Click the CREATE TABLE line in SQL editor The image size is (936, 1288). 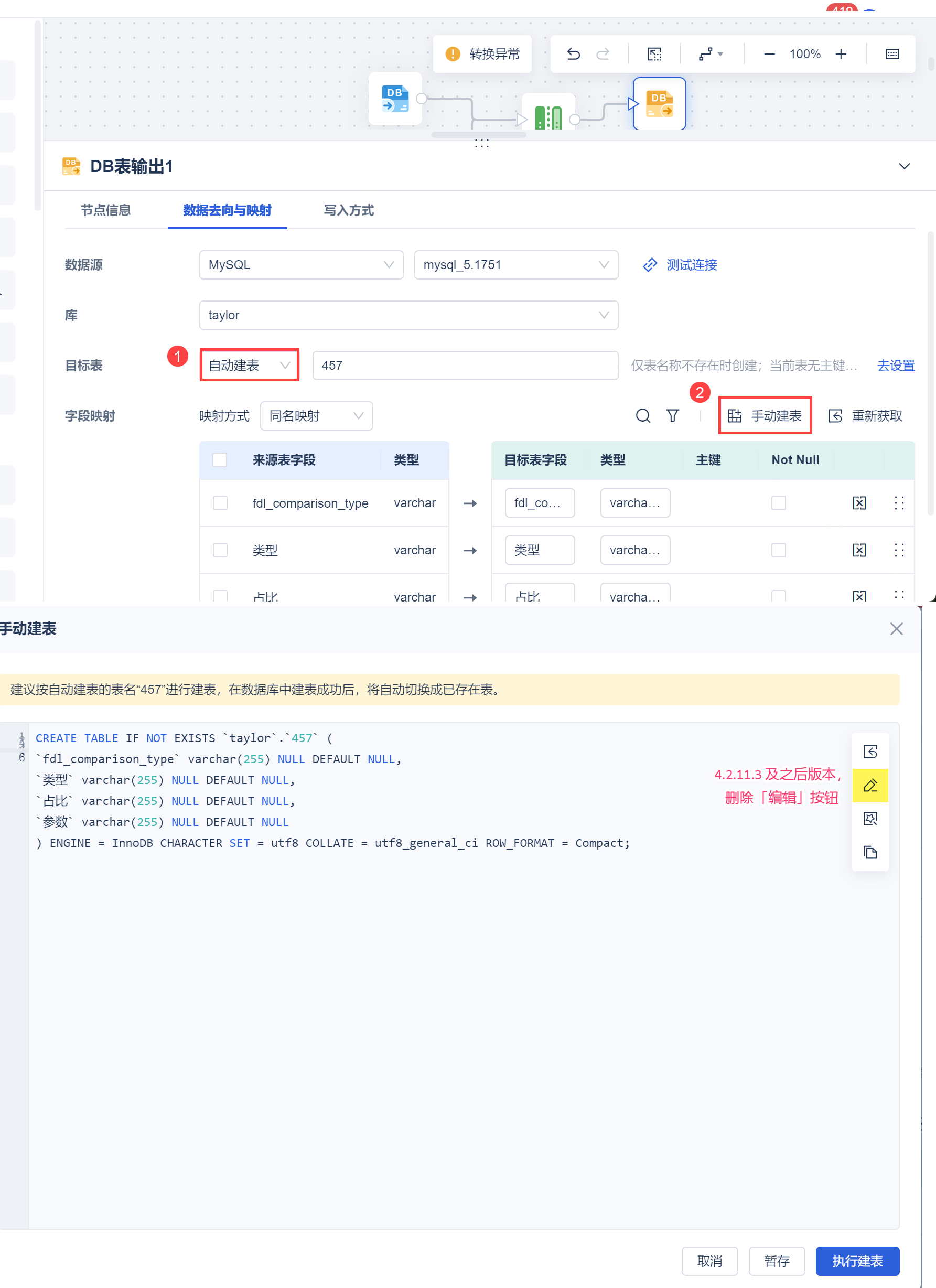coord(184,738)
